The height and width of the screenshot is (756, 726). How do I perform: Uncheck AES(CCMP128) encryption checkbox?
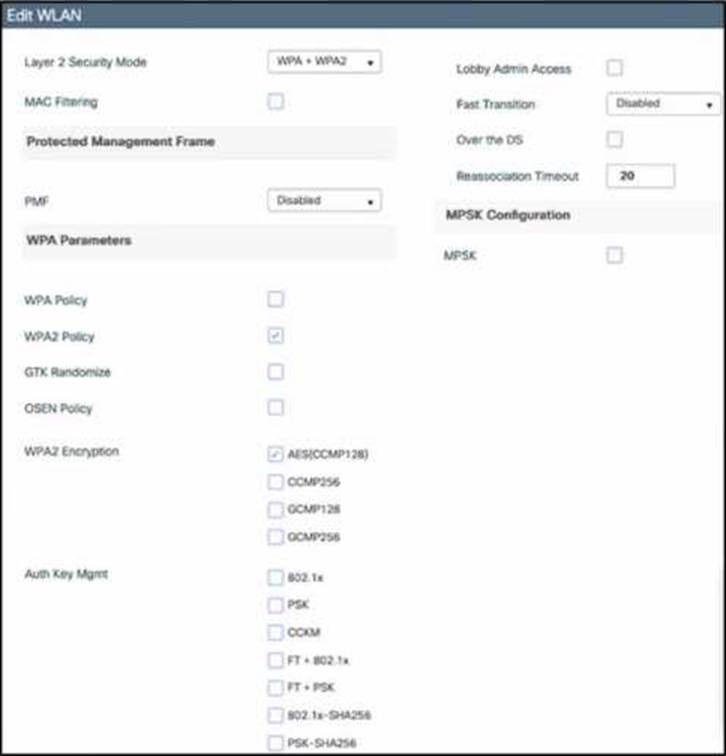pos(276,454)
